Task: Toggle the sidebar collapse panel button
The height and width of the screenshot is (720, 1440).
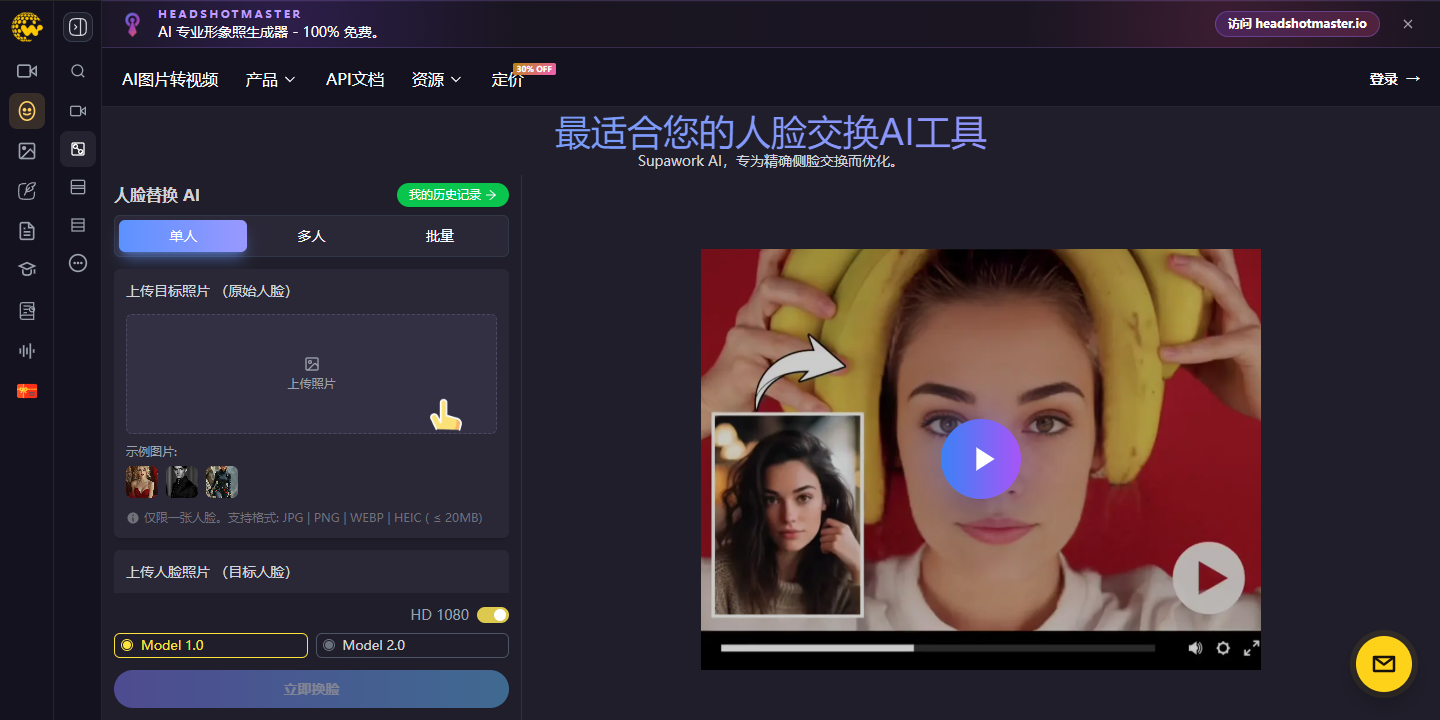Action: point(78,27)
